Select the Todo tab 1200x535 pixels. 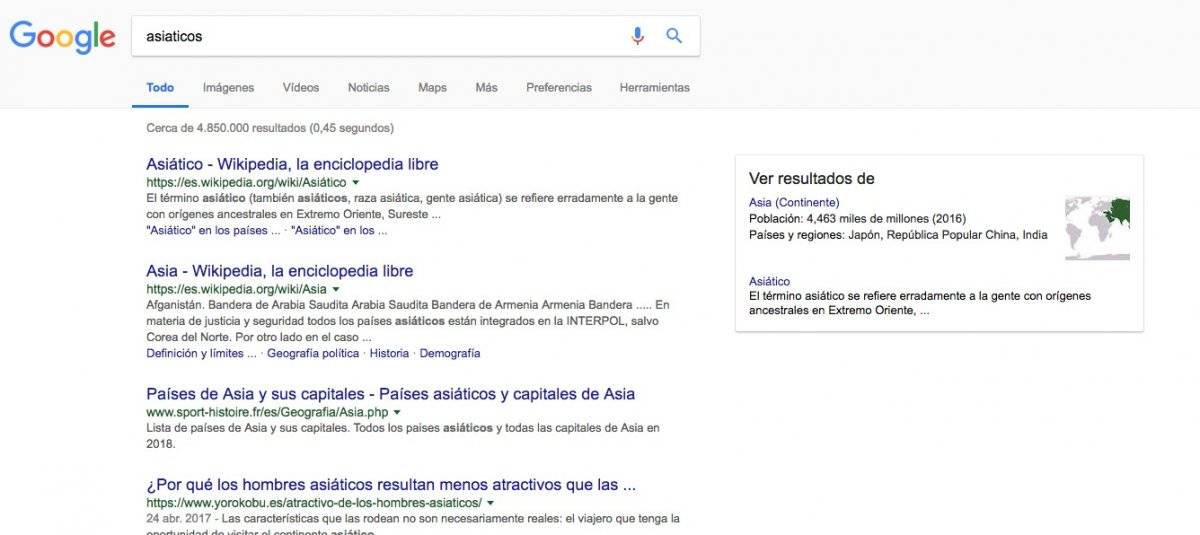click(160, 88)
